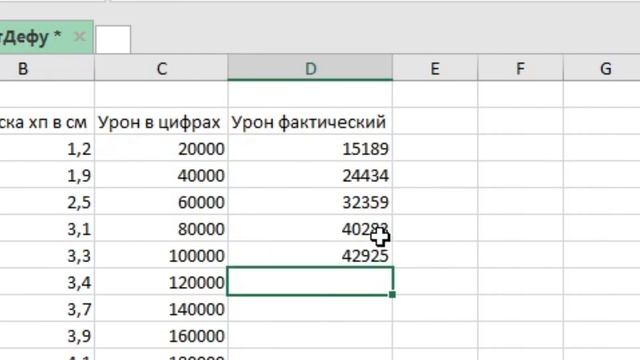Select cell with value 42925
The height and width of the screenshot is (360, 640).
point(310,255)
